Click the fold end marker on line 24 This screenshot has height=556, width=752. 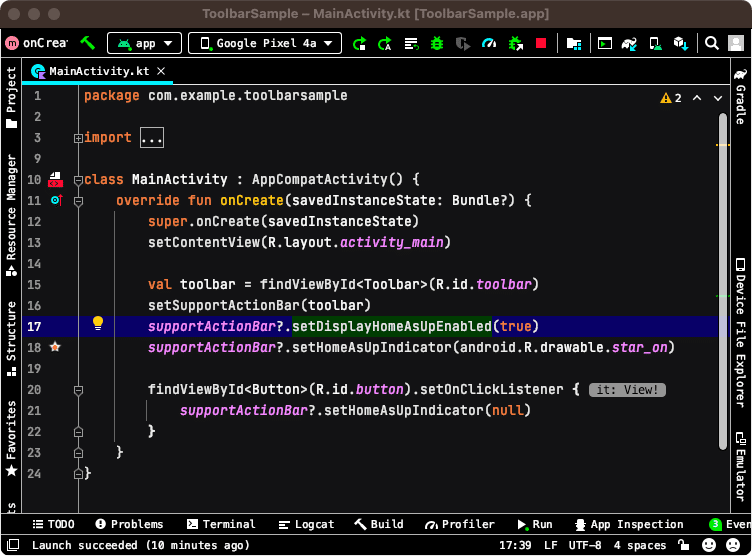point(78,474)
